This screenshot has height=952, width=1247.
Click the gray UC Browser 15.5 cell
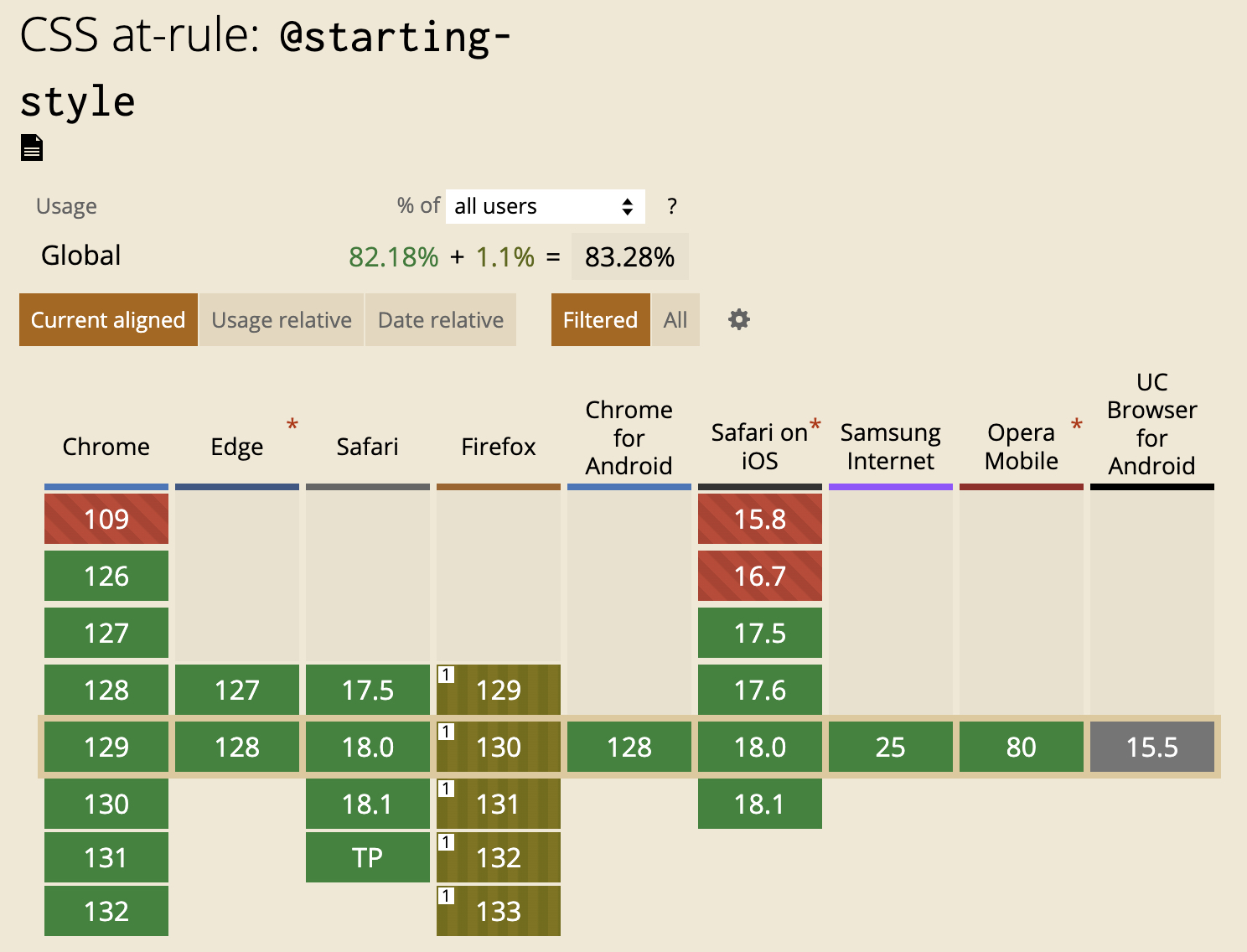pyautogui.click(x=1152, y=748)
